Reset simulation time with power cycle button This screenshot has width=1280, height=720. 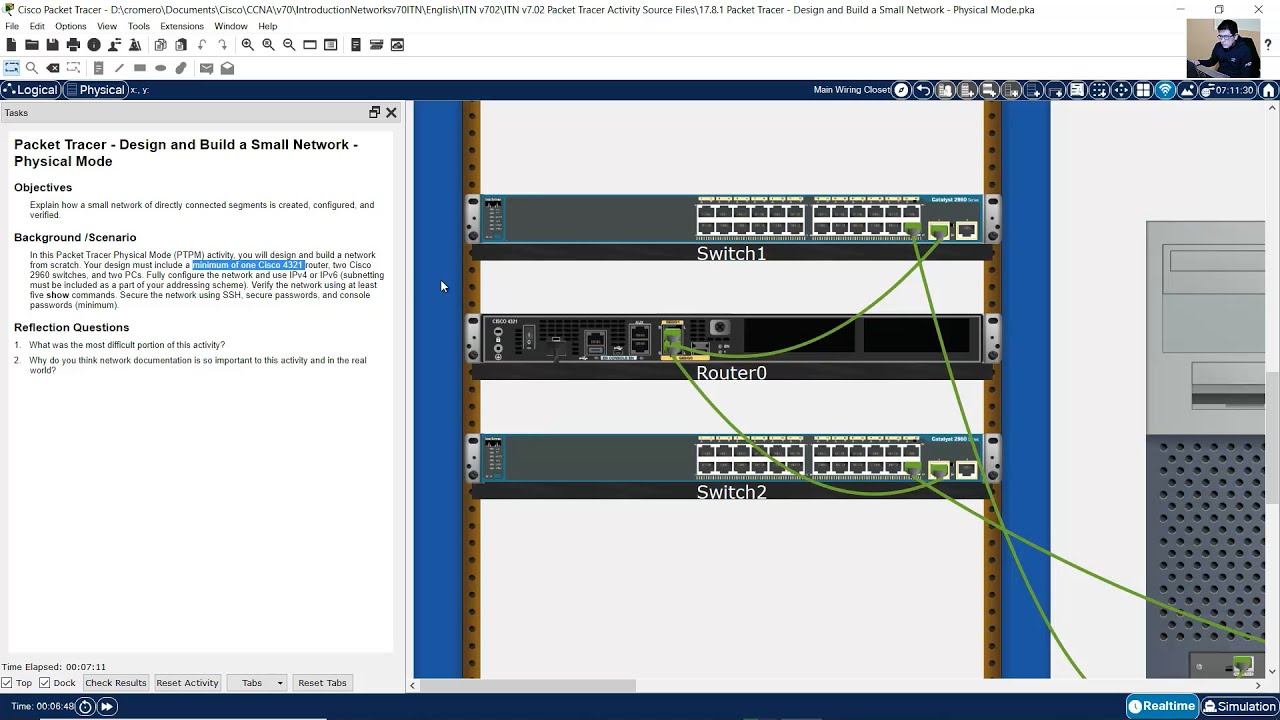(85, 707)
